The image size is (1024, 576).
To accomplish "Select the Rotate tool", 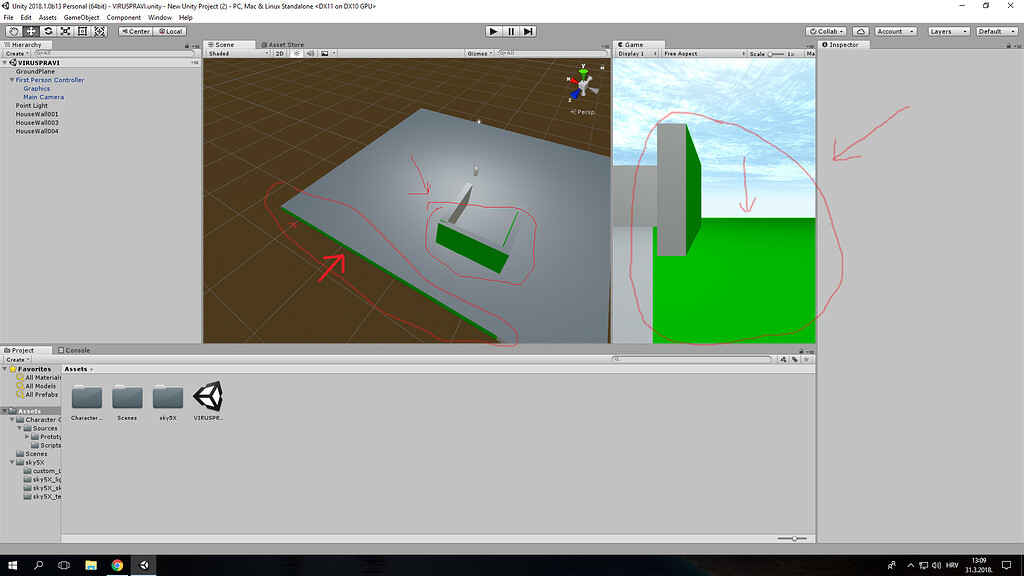I will pyautogui.click(x=49, y=31).
